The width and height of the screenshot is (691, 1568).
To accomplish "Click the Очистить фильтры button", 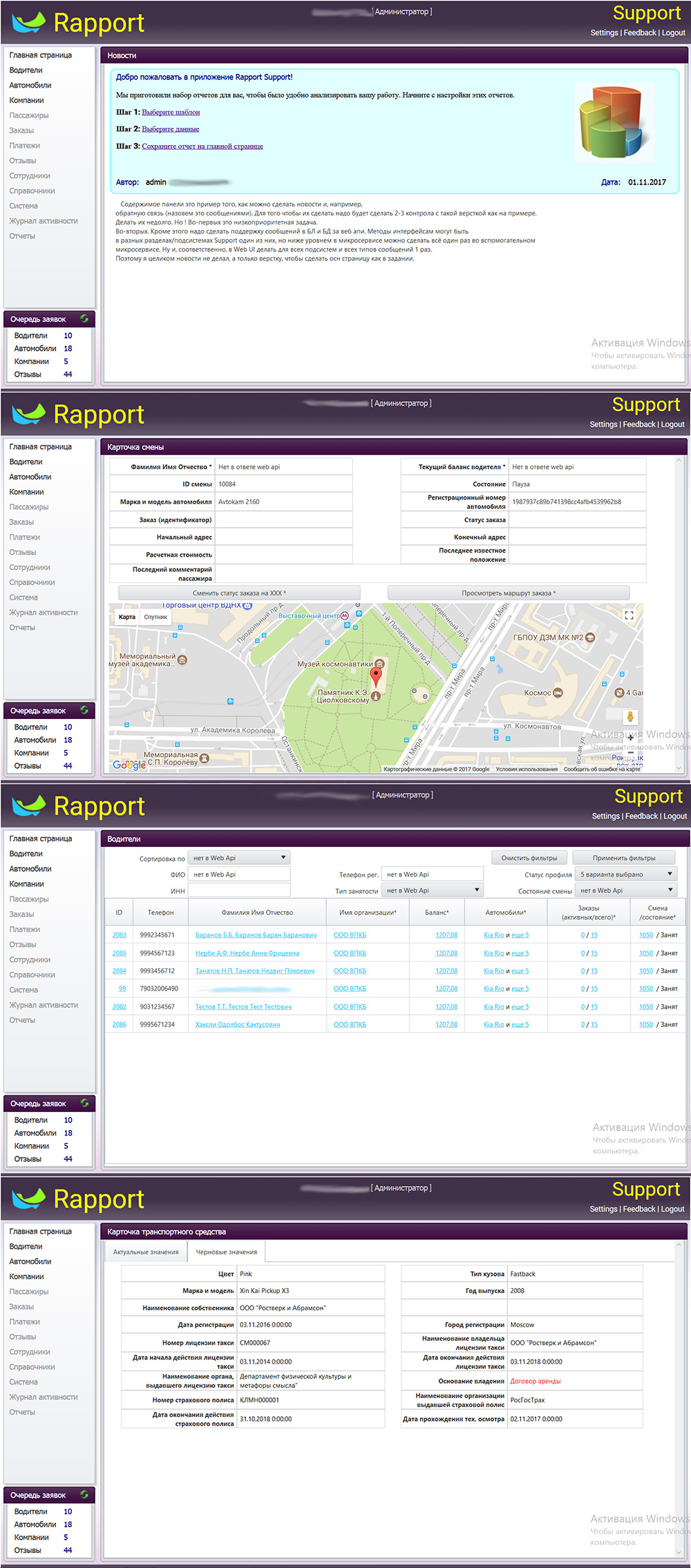I will click(x=529, y=858).
